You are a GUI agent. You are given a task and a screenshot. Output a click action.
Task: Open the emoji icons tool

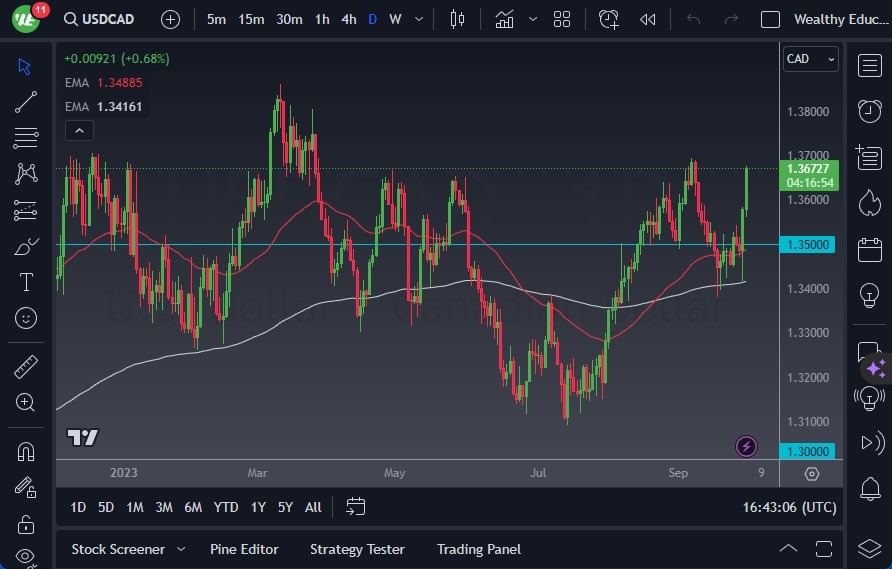click(x=26, y=318)
